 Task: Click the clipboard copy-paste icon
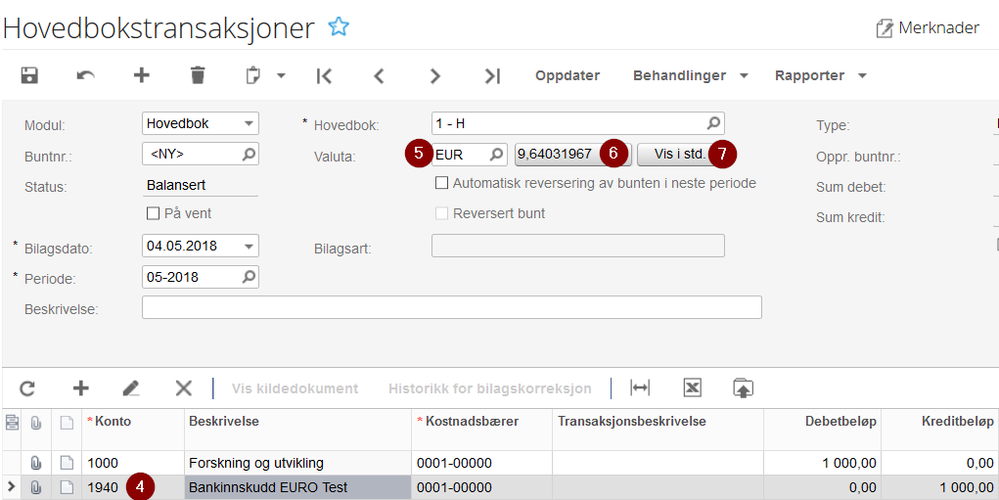[x=253, y=76]
